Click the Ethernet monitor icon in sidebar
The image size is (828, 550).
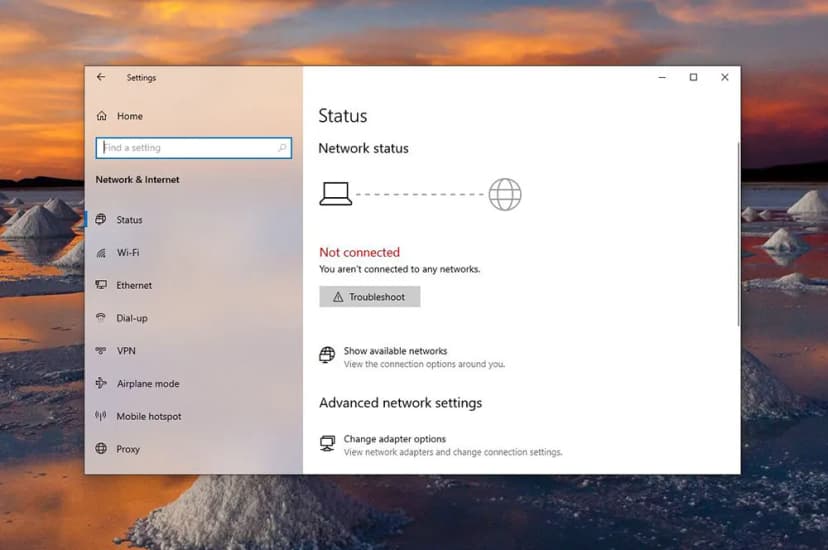pyautogui.click(x=101, y=285)
